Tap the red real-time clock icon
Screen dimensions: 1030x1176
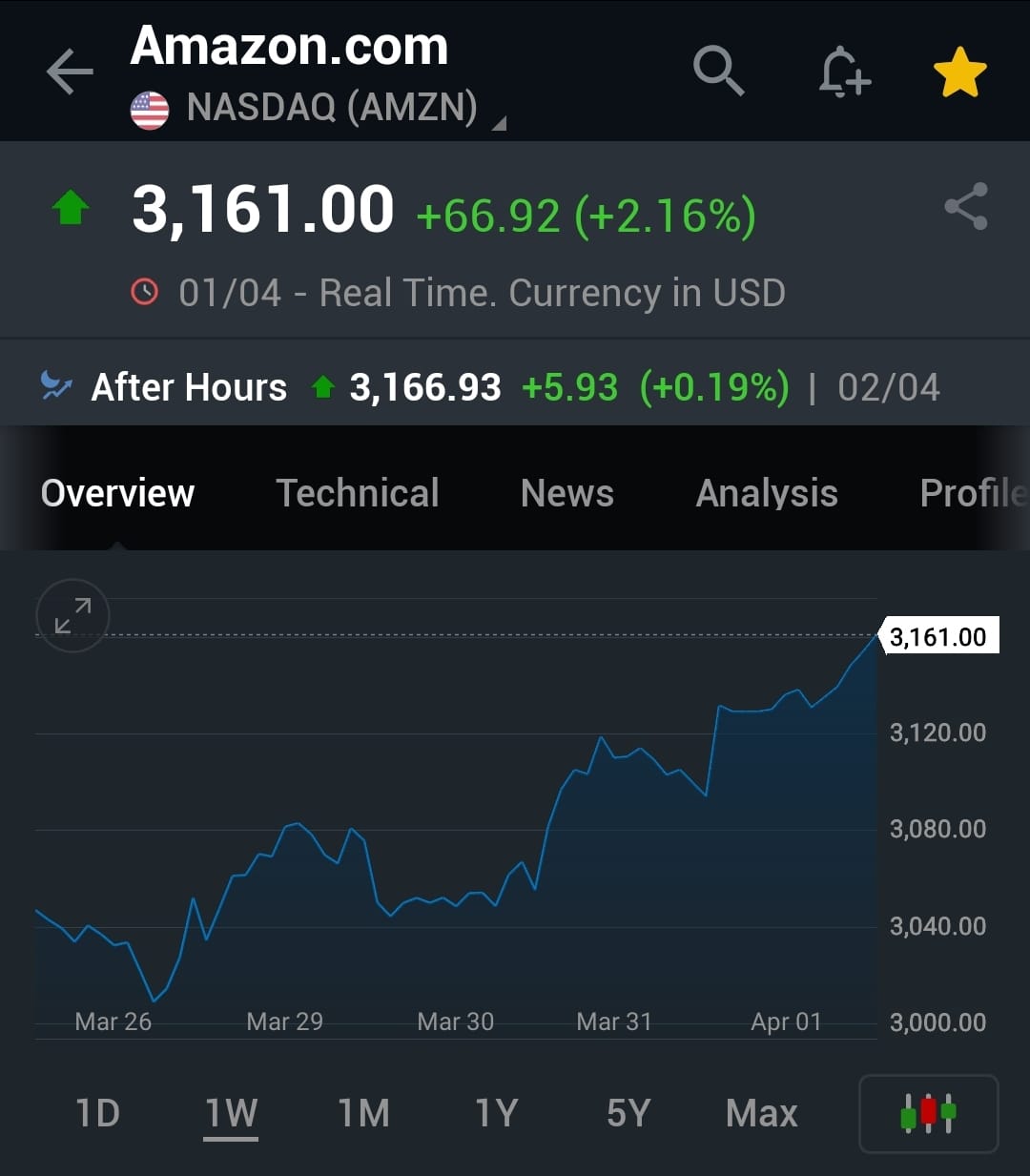click(144, 292)
